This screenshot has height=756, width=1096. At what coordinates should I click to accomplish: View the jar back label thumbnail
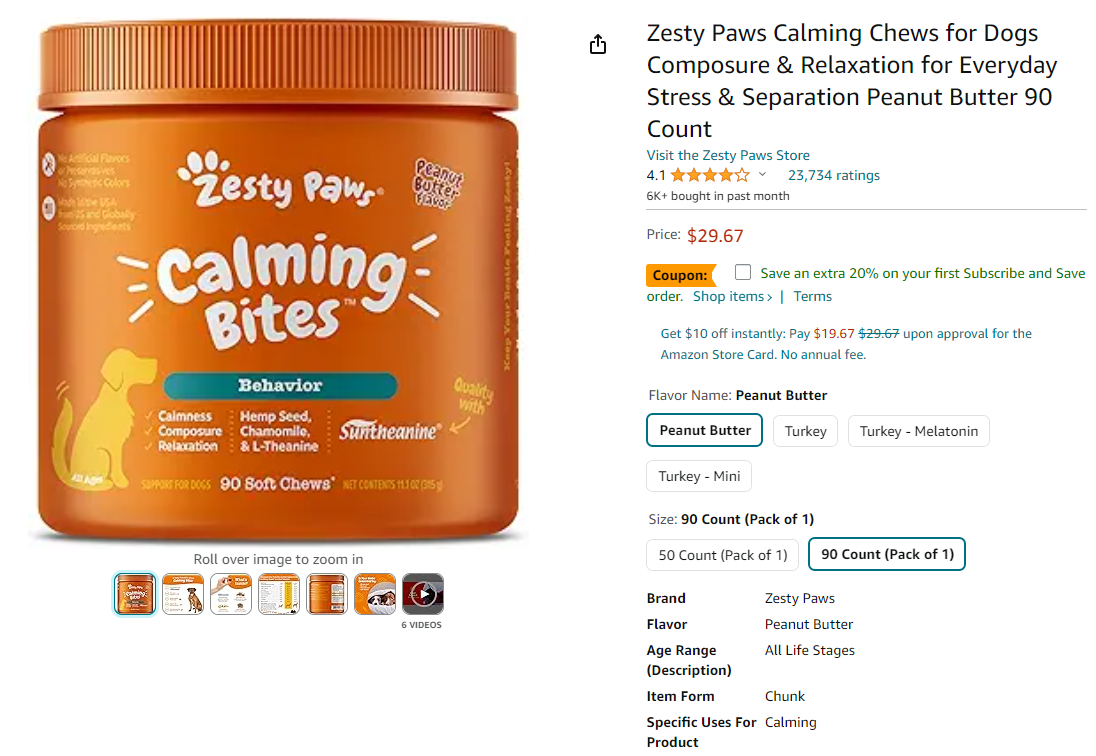327,594
